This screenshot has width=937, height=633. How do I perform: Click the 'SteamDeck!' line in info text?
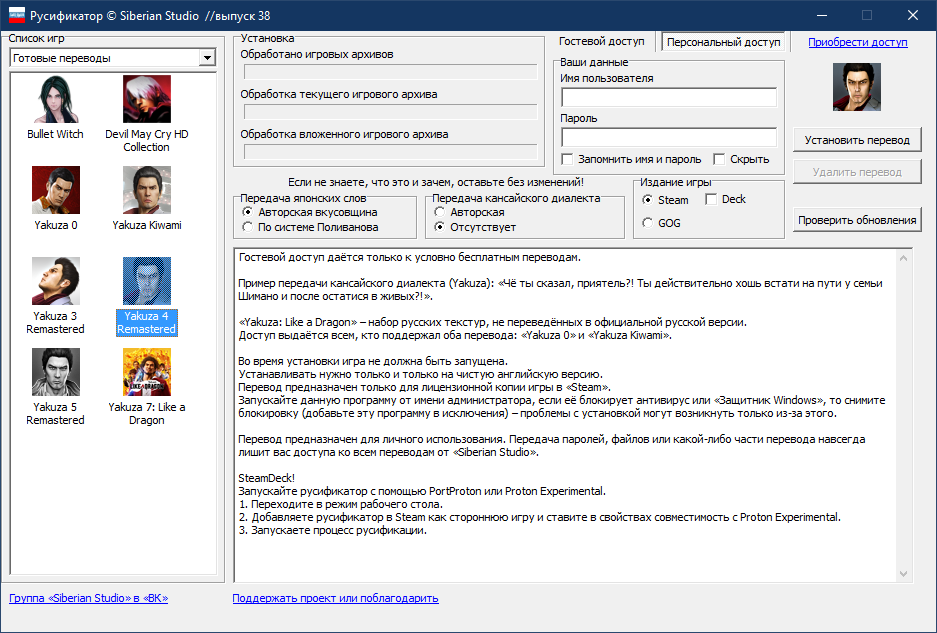(267, 478)
